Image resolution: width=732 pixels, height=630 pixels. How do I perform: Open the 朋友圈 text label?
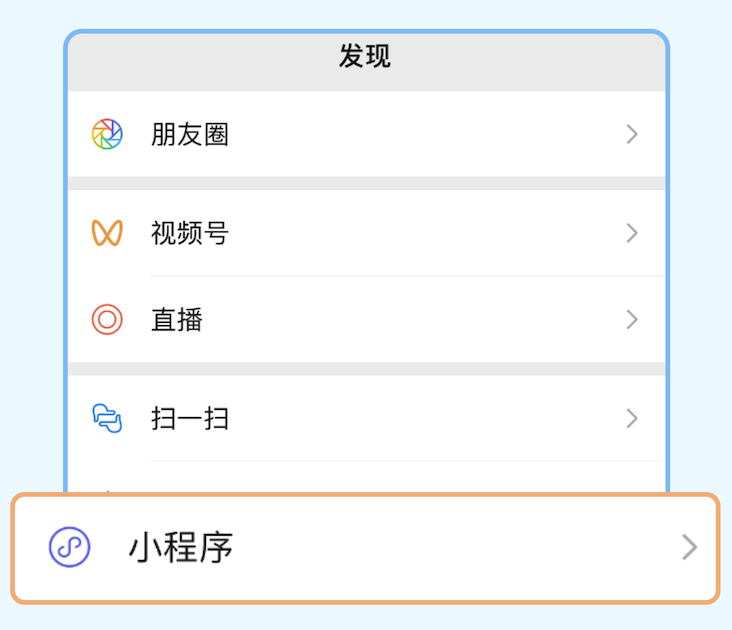tap(190, 134)
